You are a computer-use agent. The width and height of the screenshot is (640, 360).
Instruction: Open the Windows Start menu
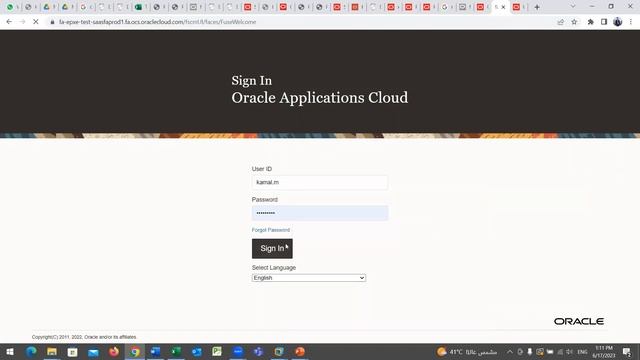tap(10, 352)
